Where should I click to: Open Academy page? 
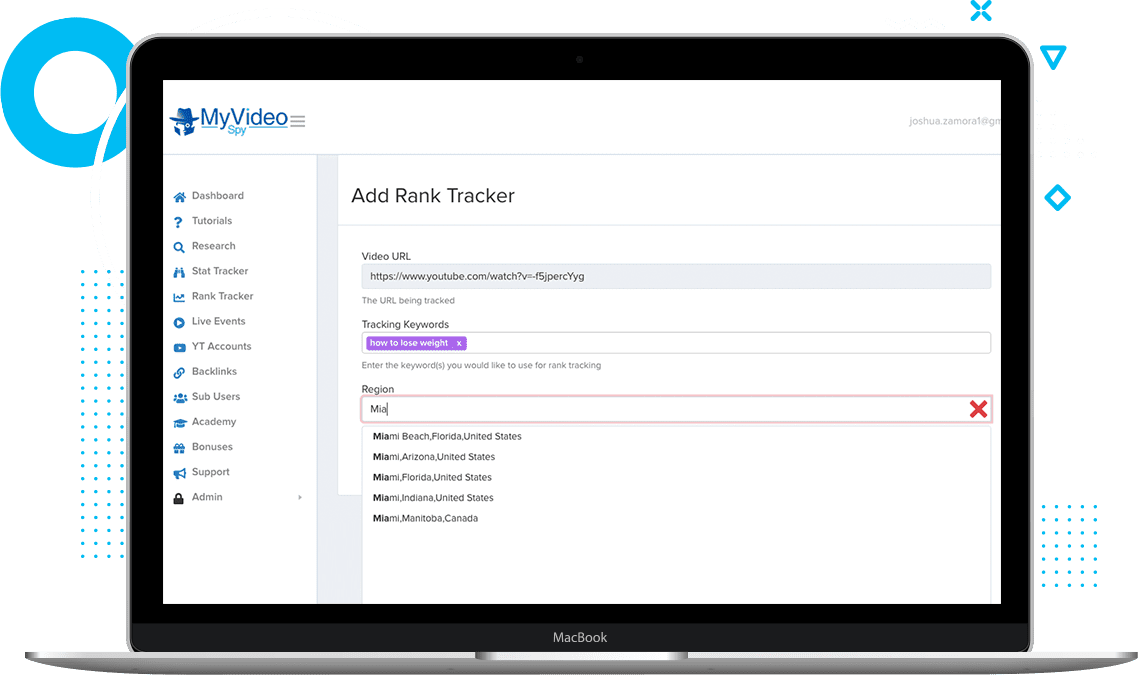click(214, 422)
